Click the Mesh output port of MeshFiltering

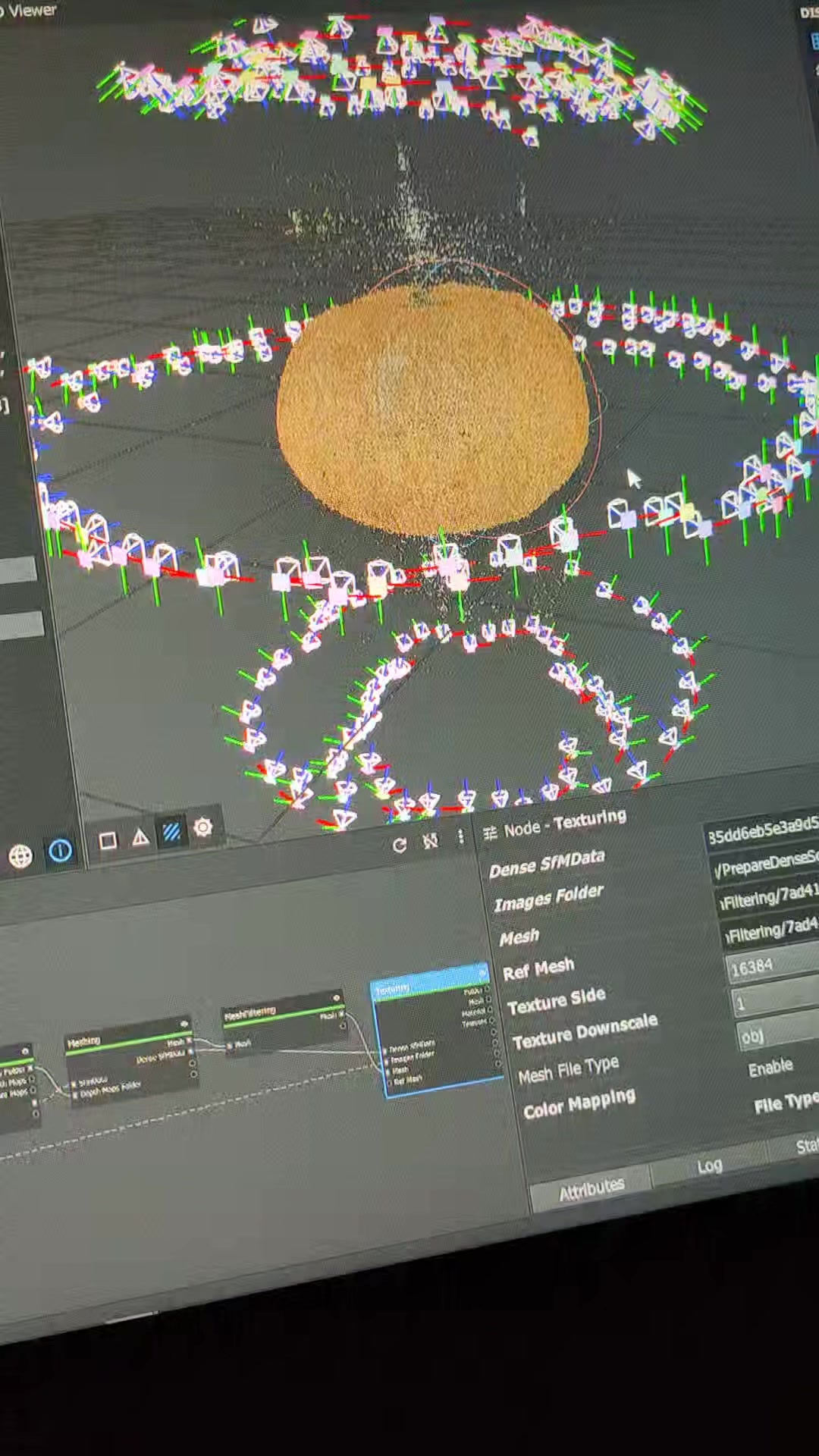[341, 1015]
